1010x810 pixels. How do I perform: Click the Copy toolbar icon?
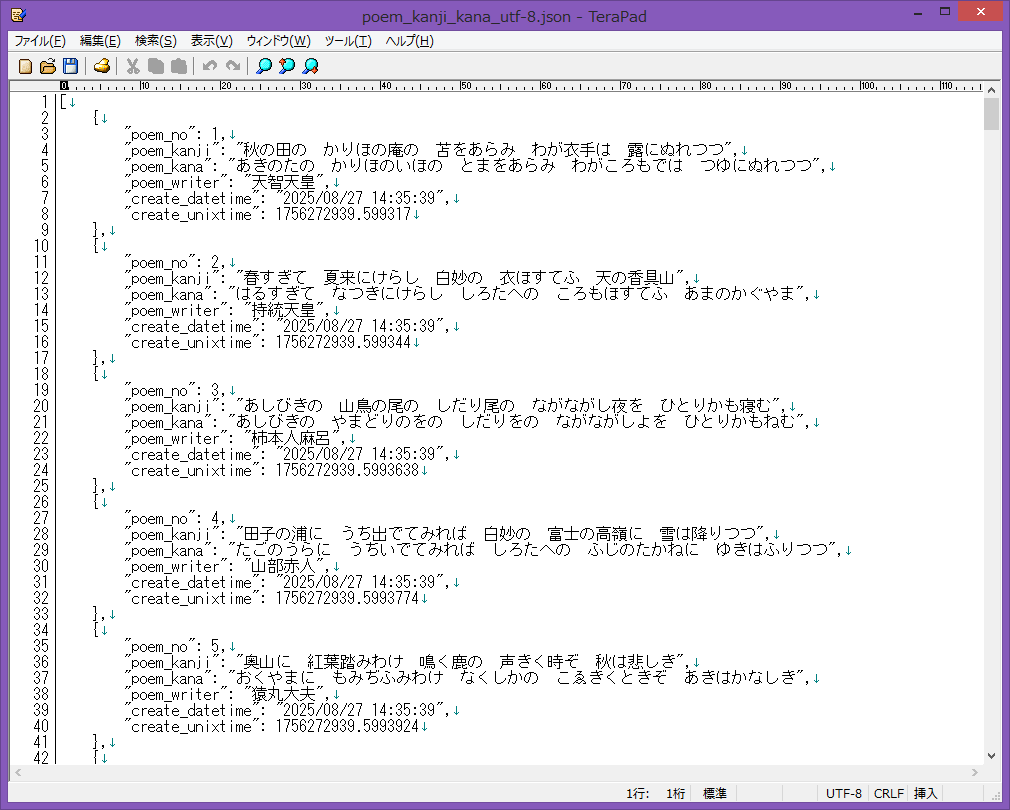[155, 66]
